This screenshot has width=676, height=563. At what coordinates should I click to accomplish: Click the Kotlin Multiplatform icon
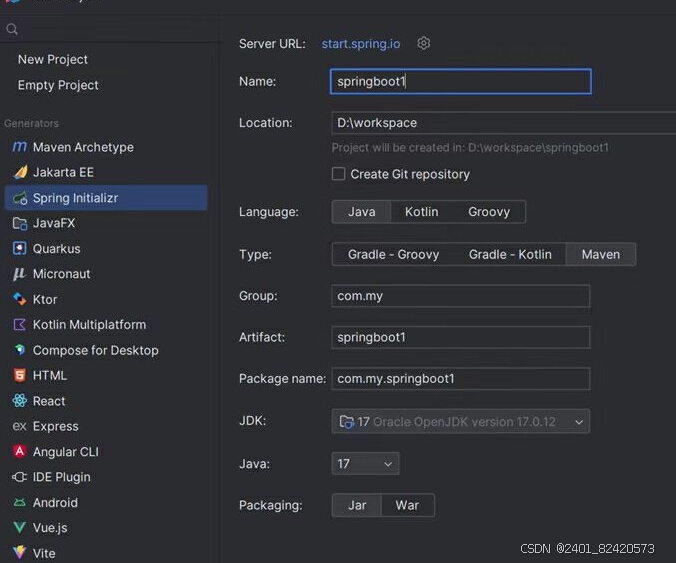coord(19,325)
